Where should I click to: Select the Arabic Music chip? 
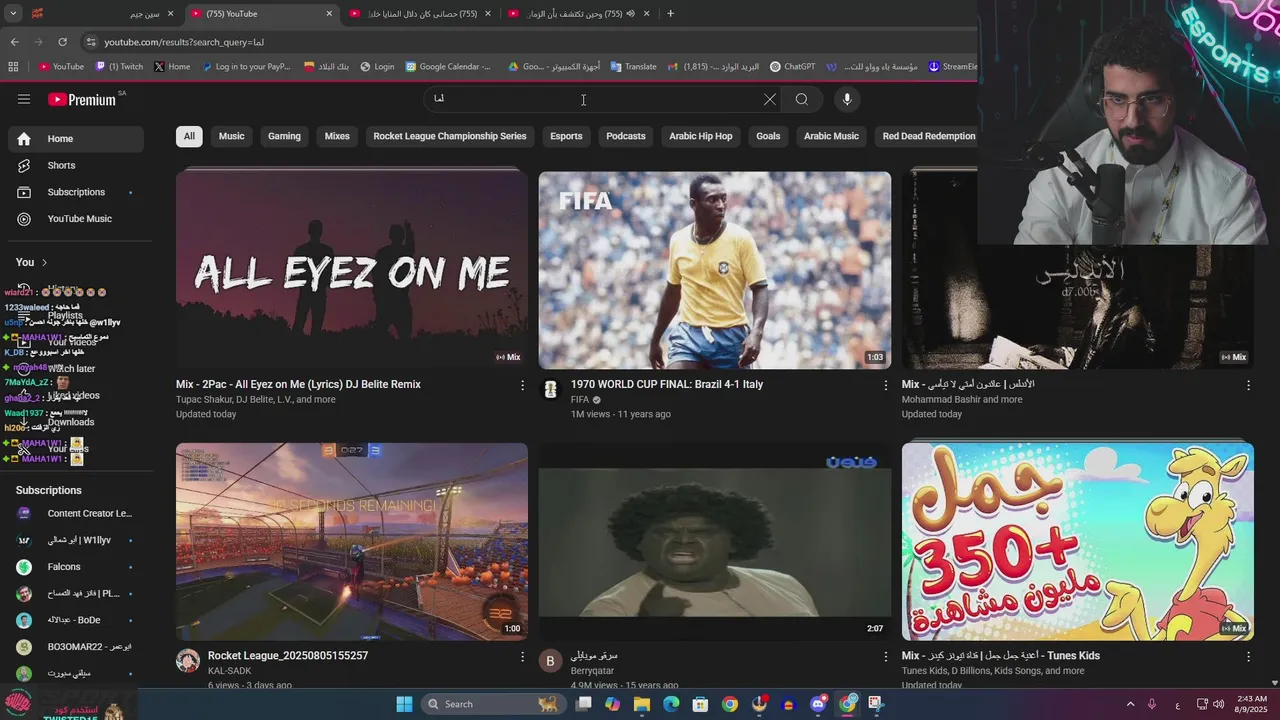click(x=831, y=136)
